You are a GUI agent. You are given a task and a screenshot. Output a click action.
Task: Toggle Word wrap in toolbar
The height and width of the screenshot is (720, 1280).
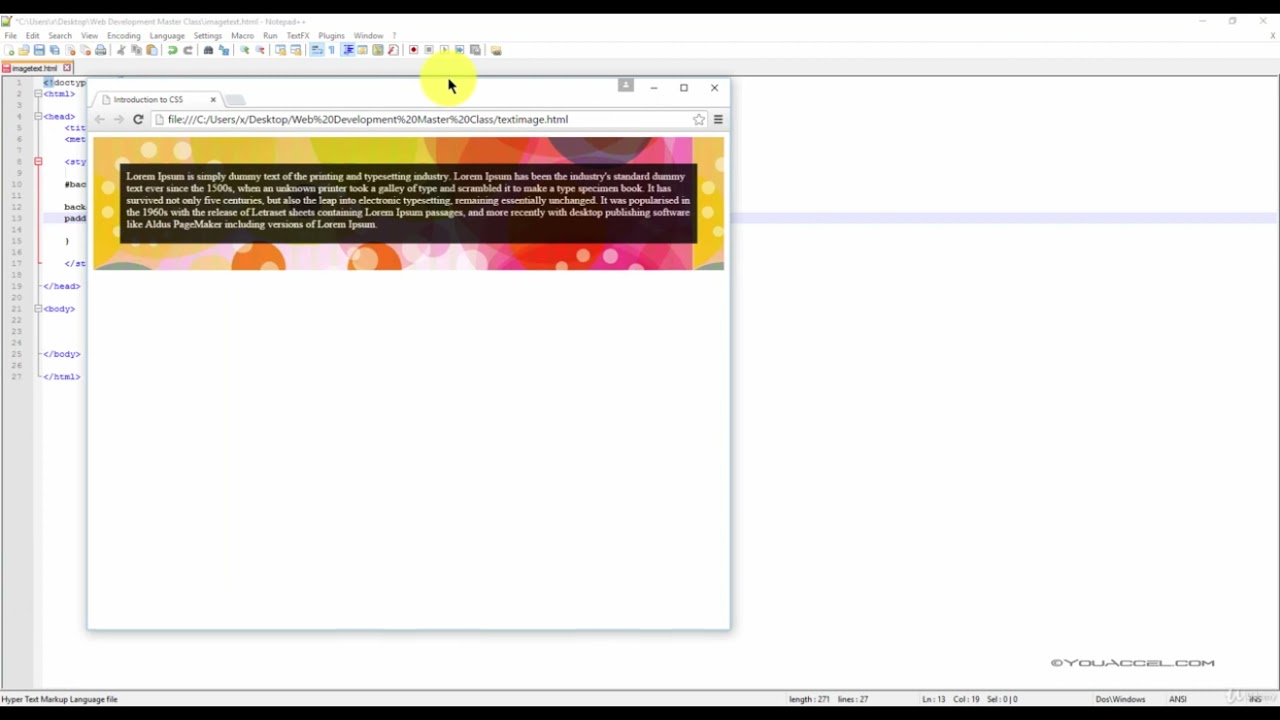(x=317, y=50)
